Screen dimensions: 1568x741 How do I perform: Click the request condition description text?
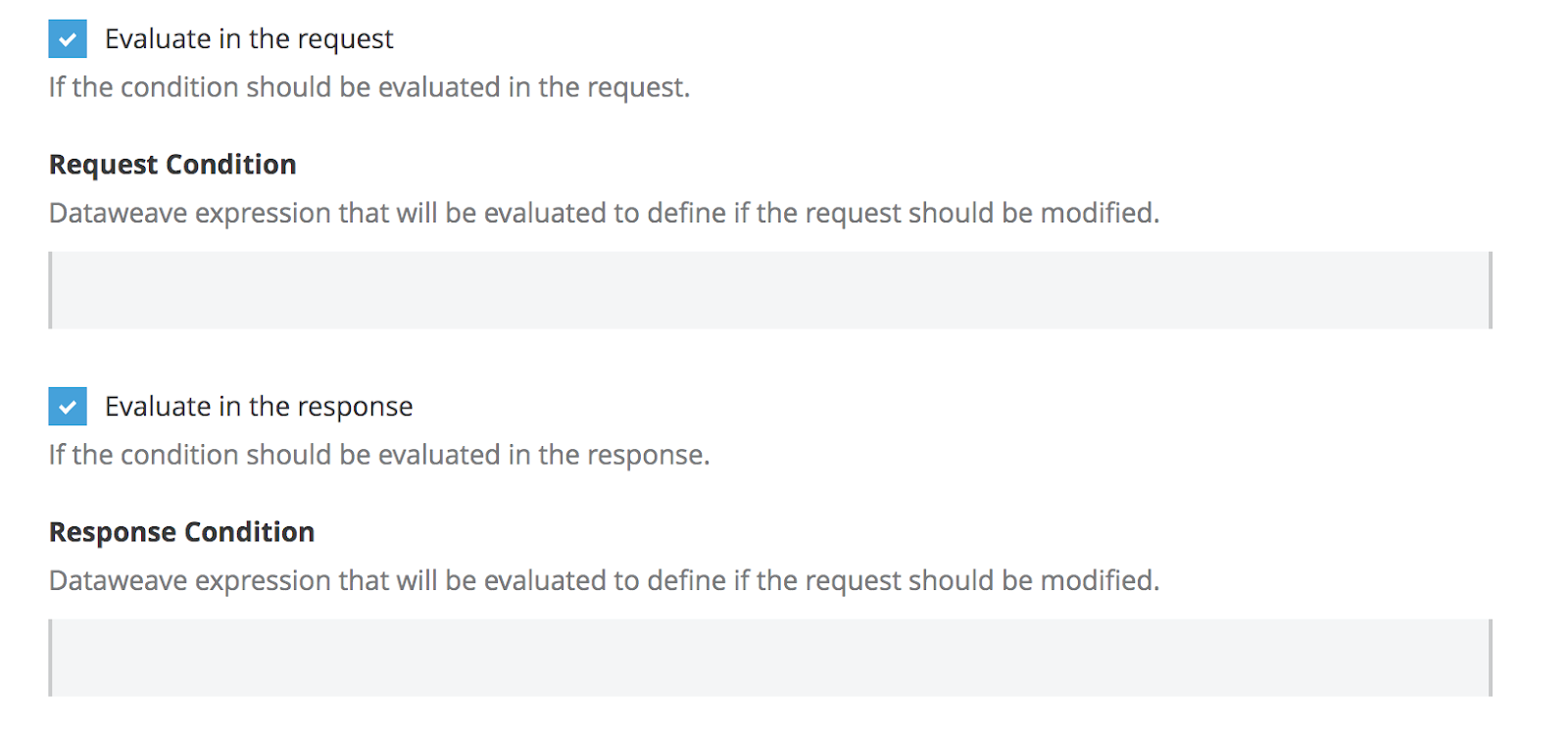click(x=603, y=213)
